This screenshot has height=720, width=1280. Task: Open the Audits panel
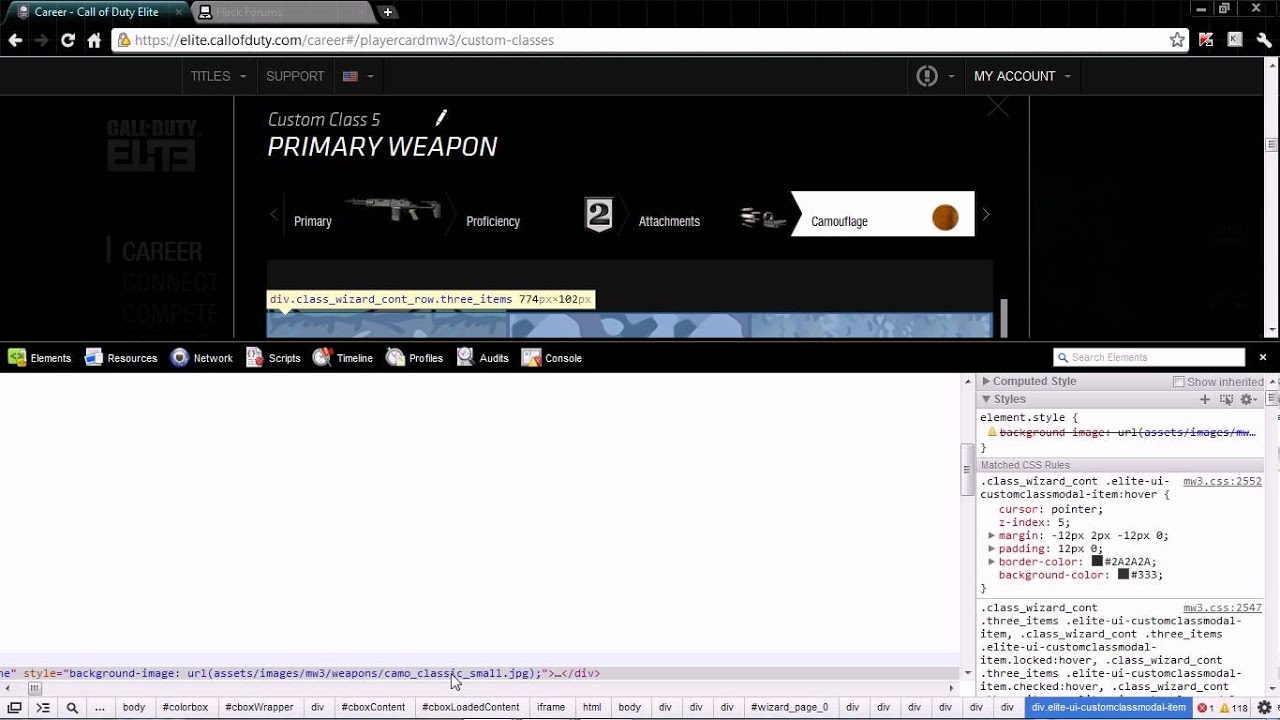pos(483,358)
